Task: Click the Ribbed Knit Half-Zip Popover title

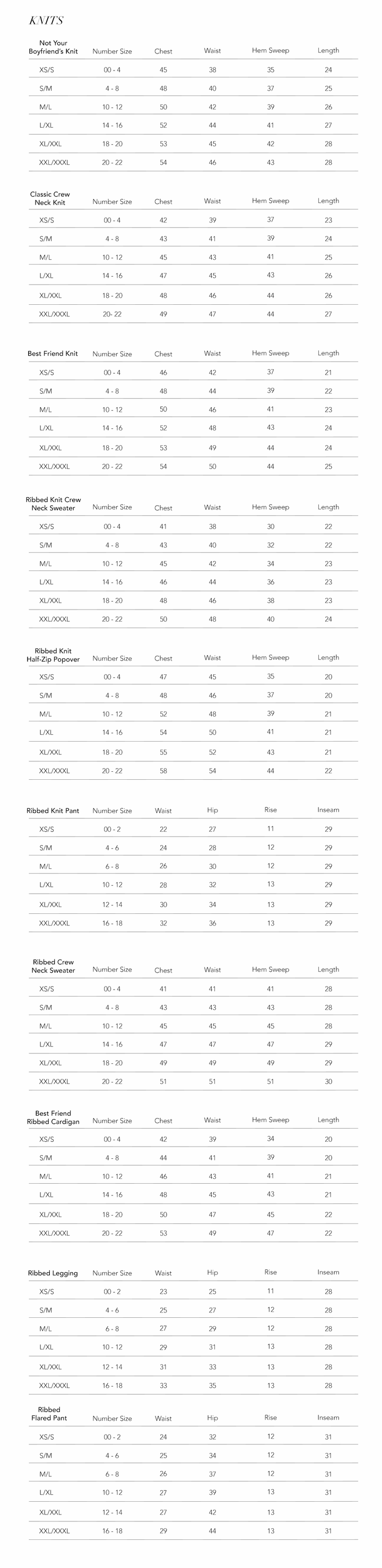Action: click(x=53, y=655)
